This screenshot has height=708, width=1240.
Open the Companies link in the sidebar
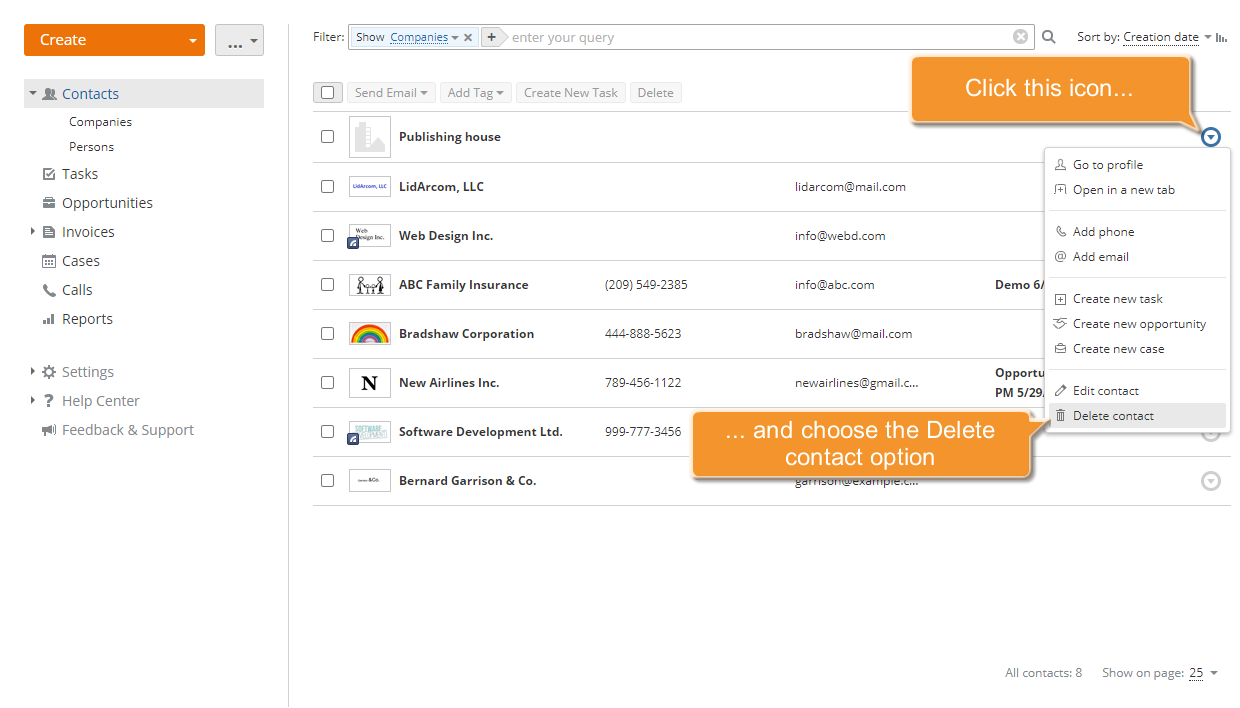coord(100,122)
